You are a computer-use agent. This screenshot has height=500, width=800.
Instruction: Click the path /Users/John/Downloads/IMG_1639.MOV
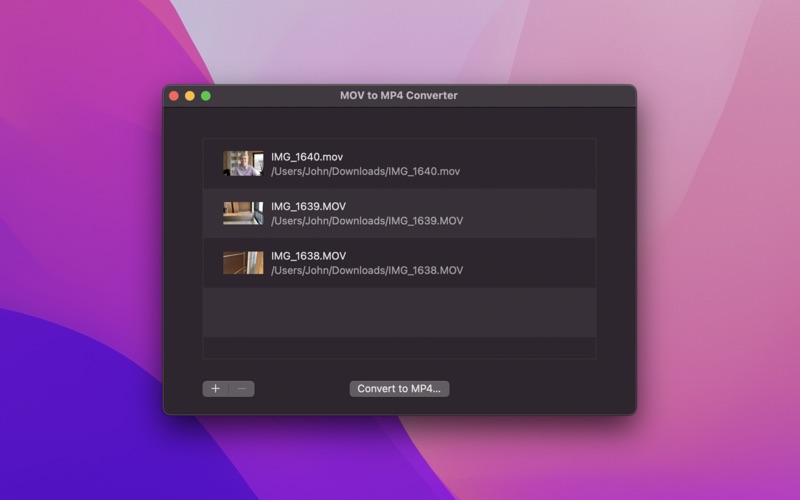point(367,221)
